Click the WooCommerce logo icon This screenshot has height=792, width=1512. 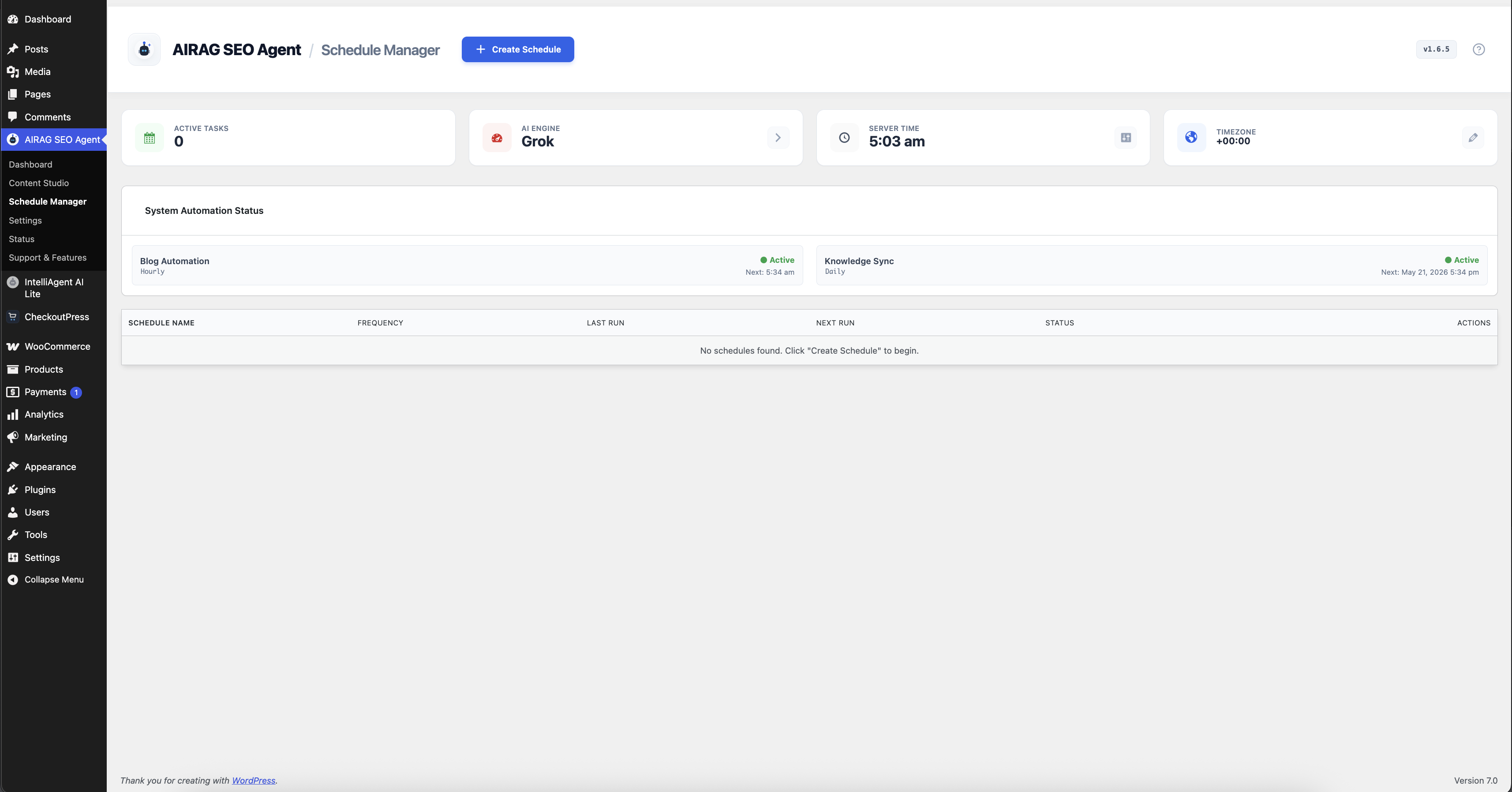tap(13, 347)
